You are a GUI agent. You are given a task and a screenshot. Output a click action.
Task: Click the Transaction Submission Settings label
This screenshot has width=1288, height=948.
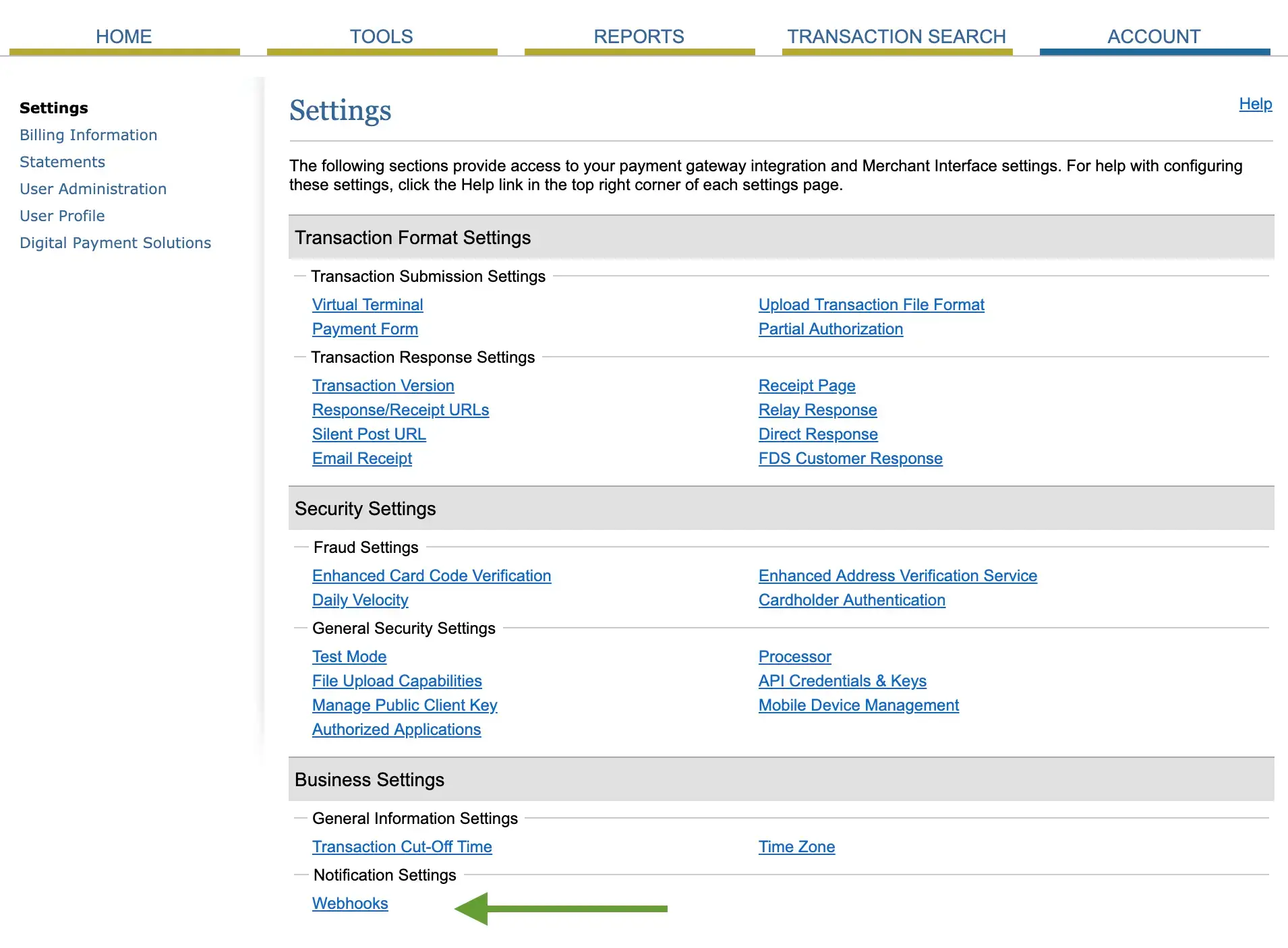click(x=428, y=276)
